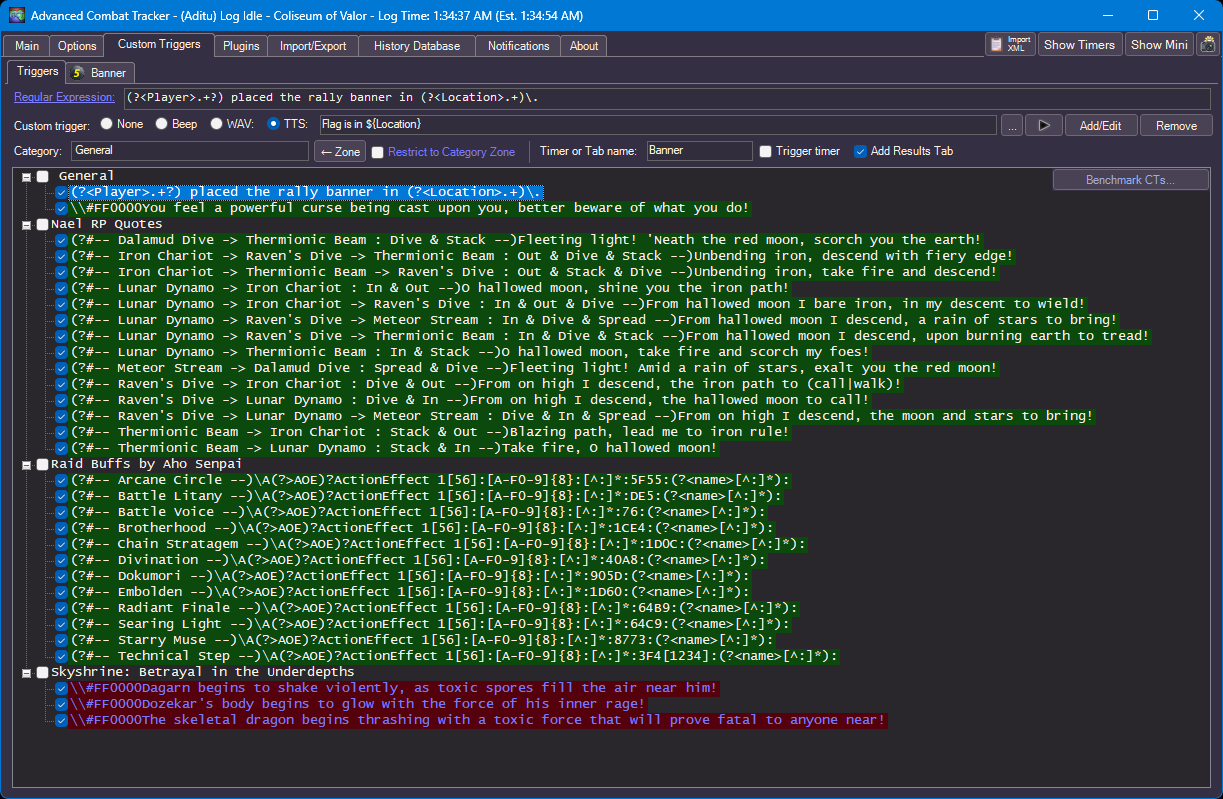Collapse the General category tree node
Viewport: 1223px width, 799px height.
[x=26, y=176]
